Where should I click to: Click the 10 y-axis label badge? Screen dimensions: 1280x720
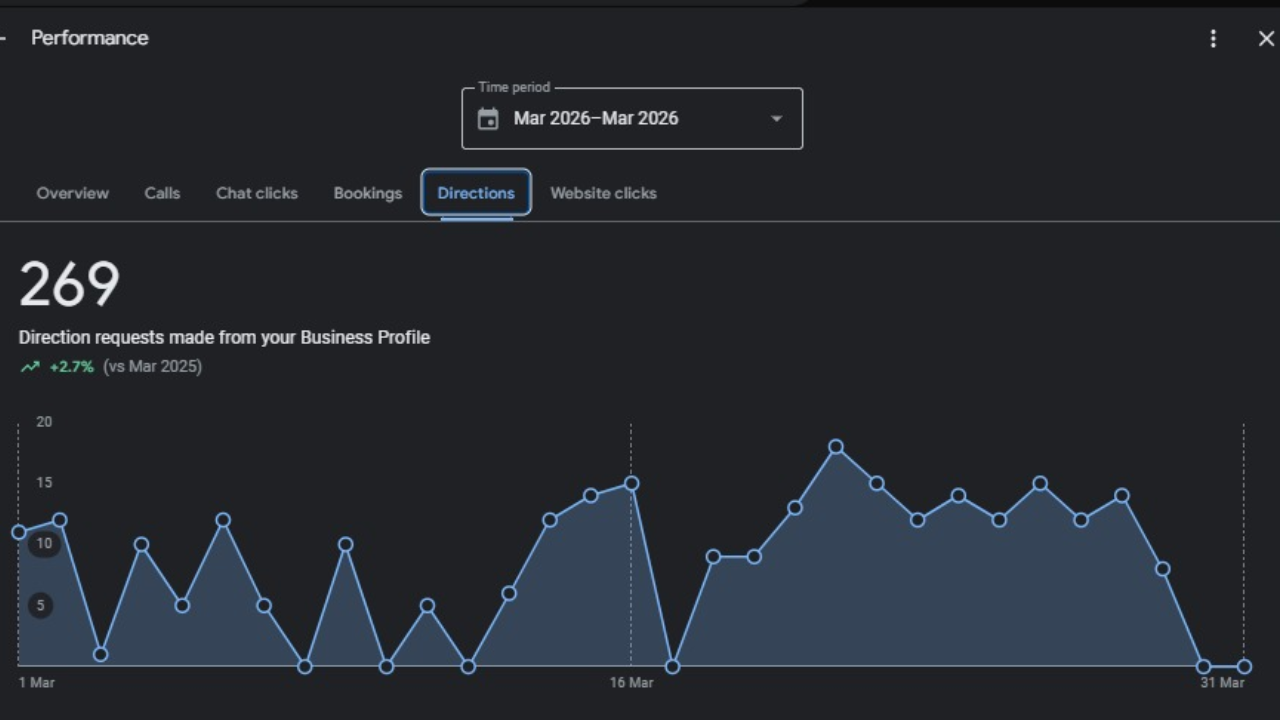coord(43,544)
